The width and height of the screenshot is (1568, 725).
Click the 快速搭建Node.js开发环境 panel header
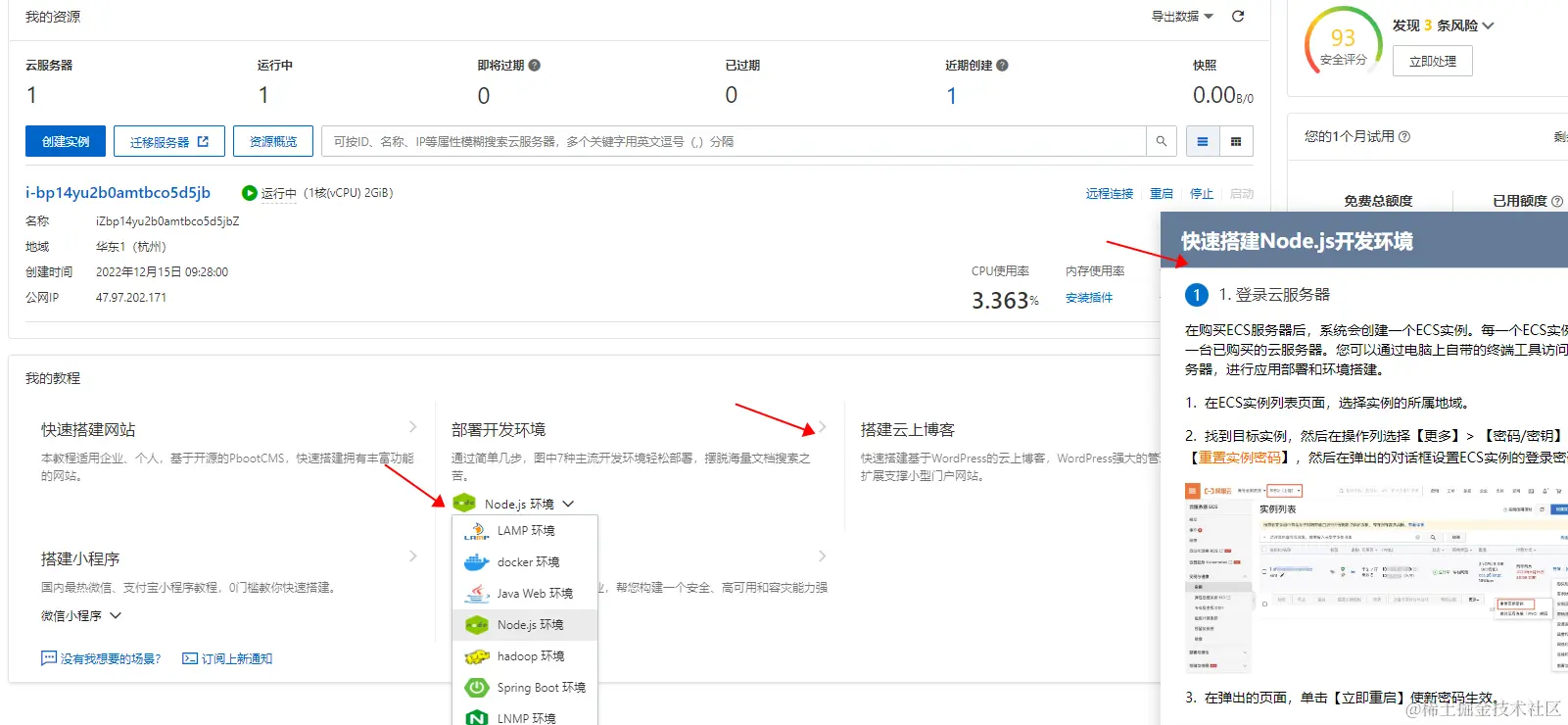coord(1364,241)
